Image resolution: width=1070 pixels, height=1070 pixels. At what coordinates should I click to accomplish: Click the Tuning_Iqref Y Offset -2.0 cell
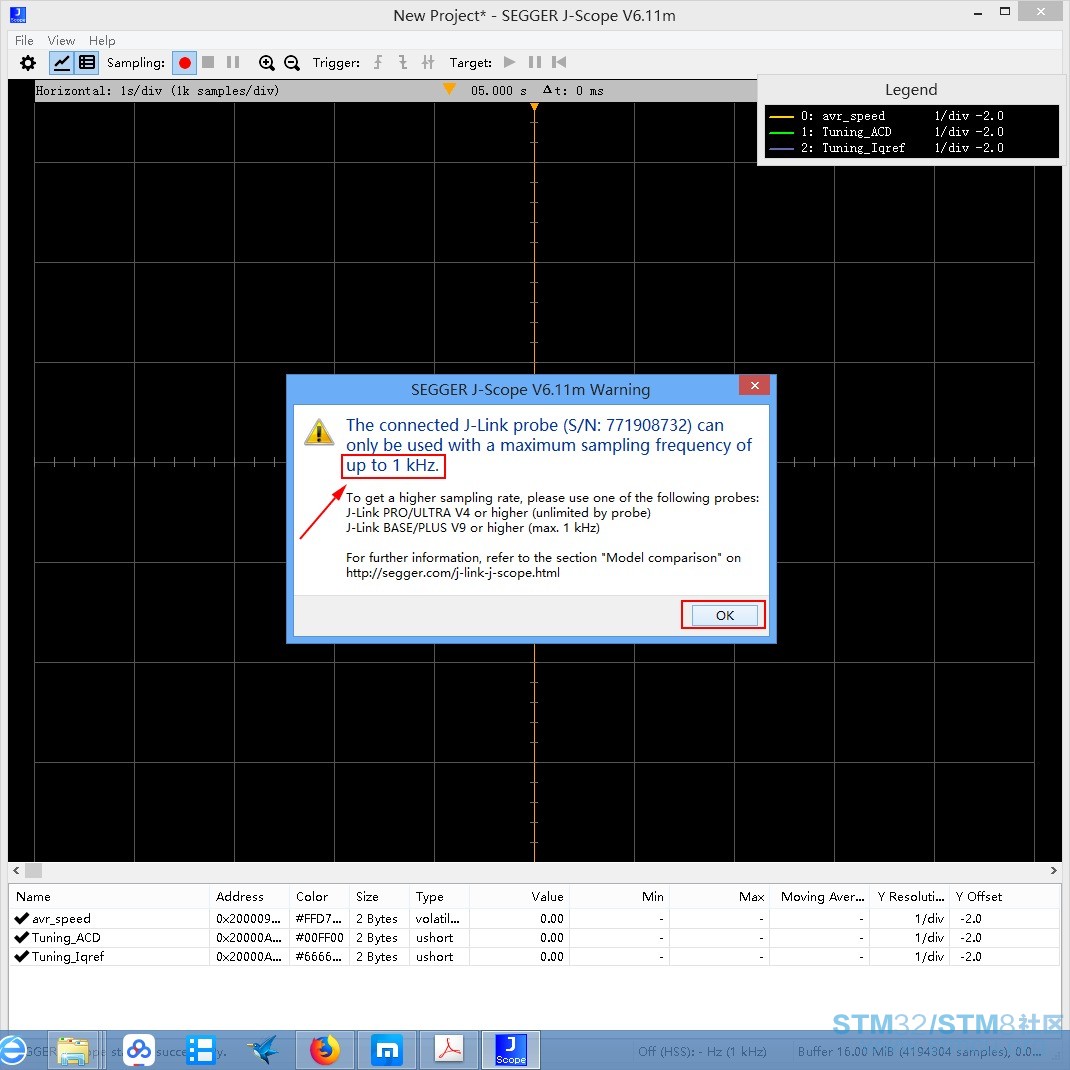click(1004, 957)
